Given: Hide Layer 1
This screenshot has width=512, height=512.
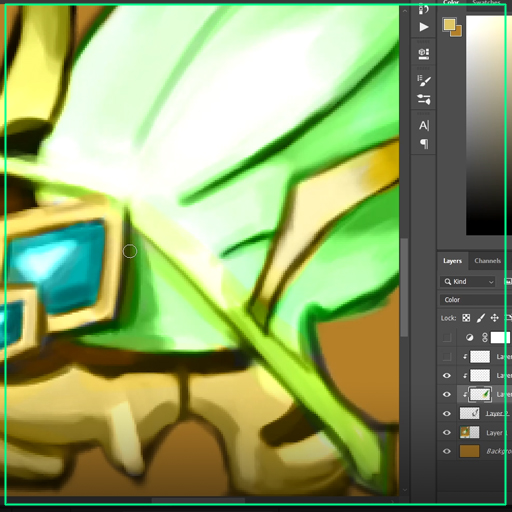Looking at the screenshot, I should point(447,433).
